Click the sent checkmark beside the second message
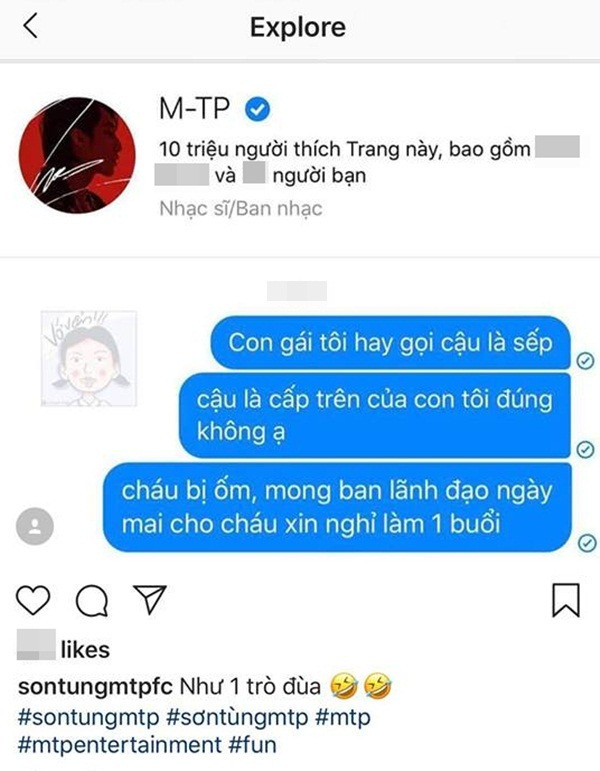This screenshot has height=771, width=600. [585, 449]
